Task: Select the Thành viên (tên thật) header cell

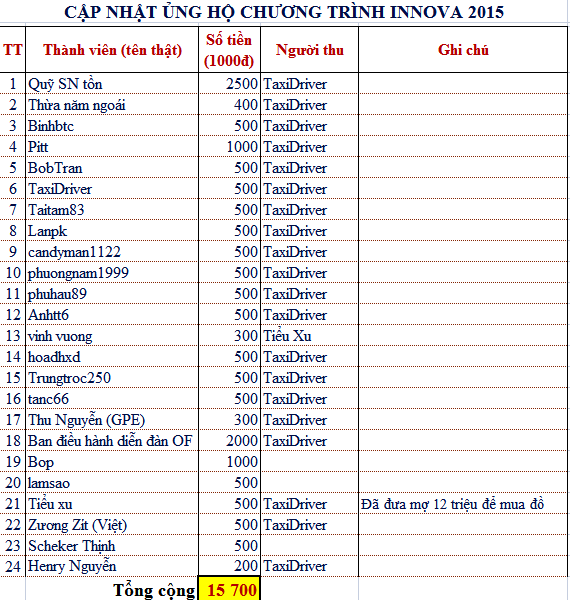Action: (112, 50)
